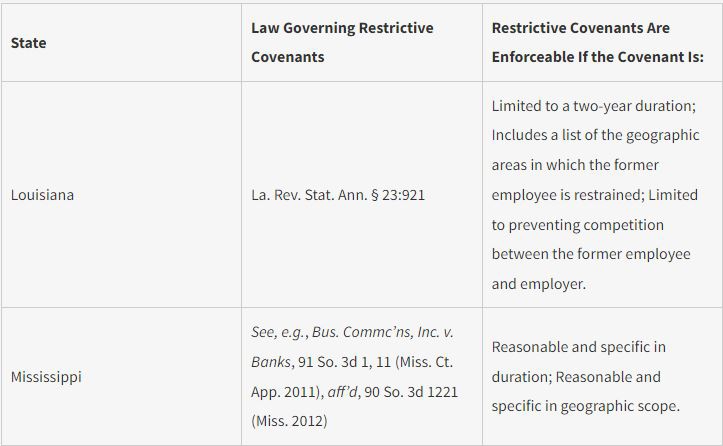This screenshot has width=723, height=446.
Task: Select the "Law Governing Restrictive Covenants" header
Action: (342, 42)
